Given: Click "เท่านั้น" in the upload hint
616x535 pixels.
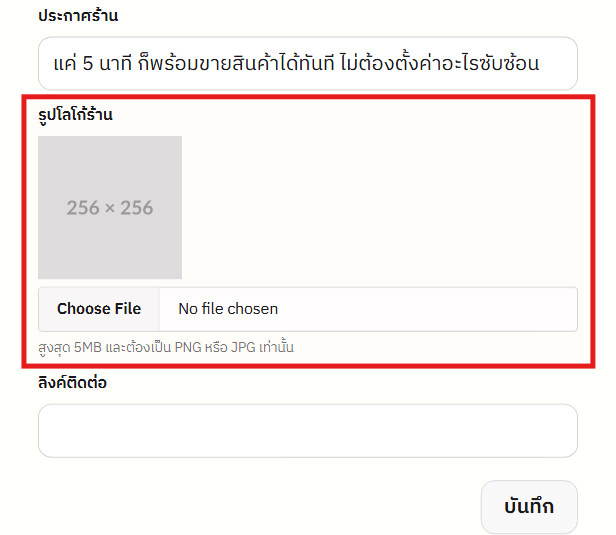Looking at the screenshot, I should (x=269, y=347).
